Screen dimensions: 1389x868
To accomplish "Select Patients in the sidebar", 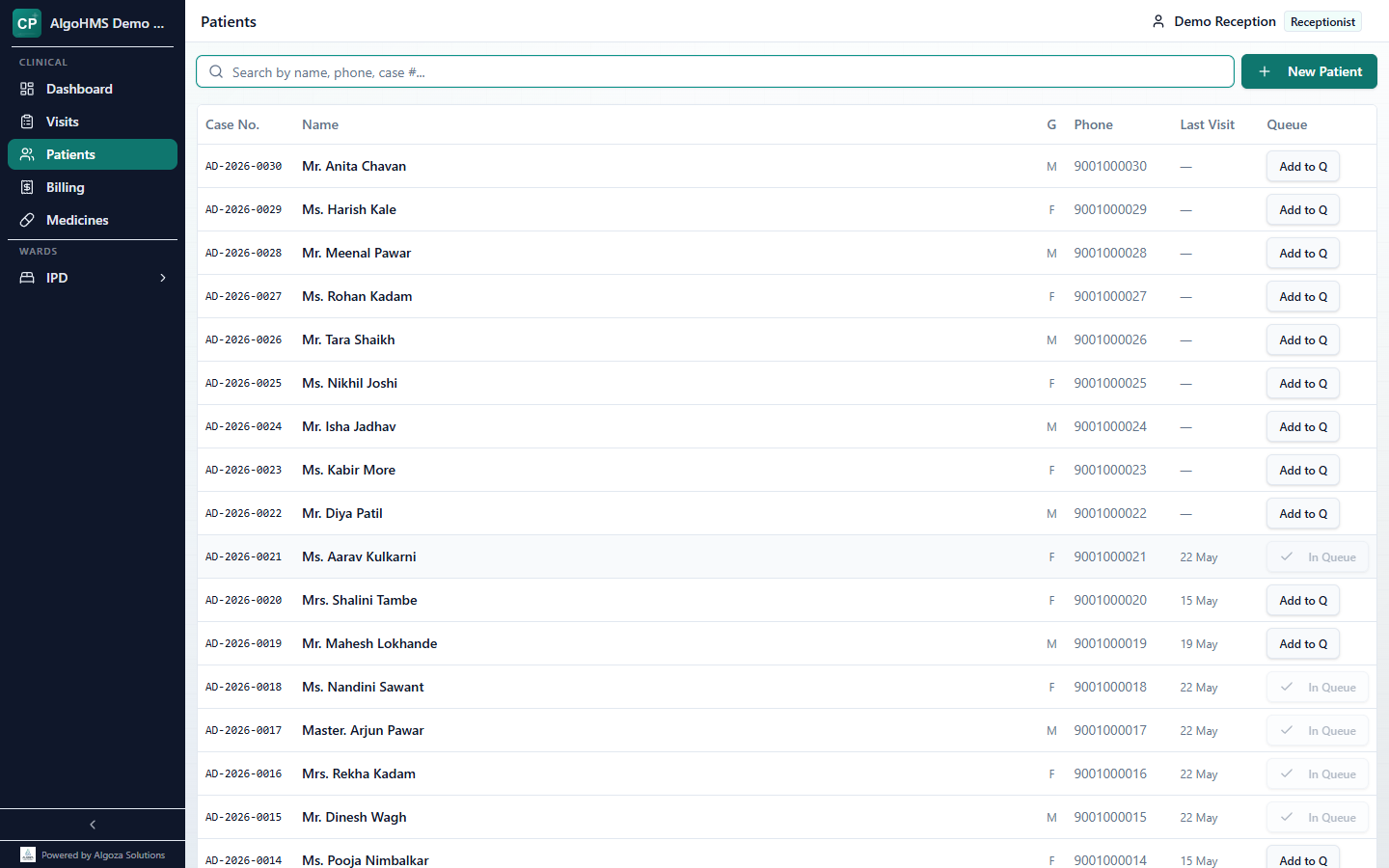I will [x=93, y=154].
